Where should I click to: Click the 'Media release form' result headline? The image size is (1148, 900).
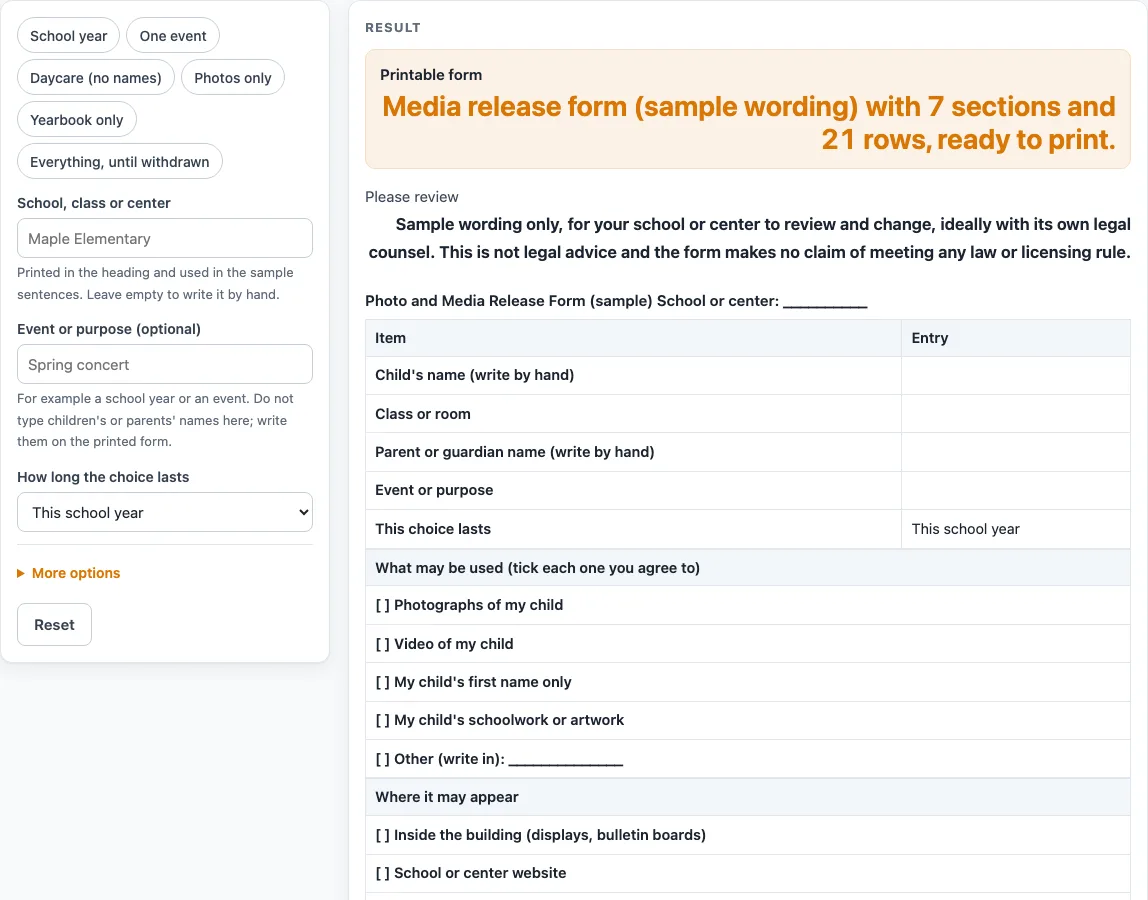(x=748, y=123)
